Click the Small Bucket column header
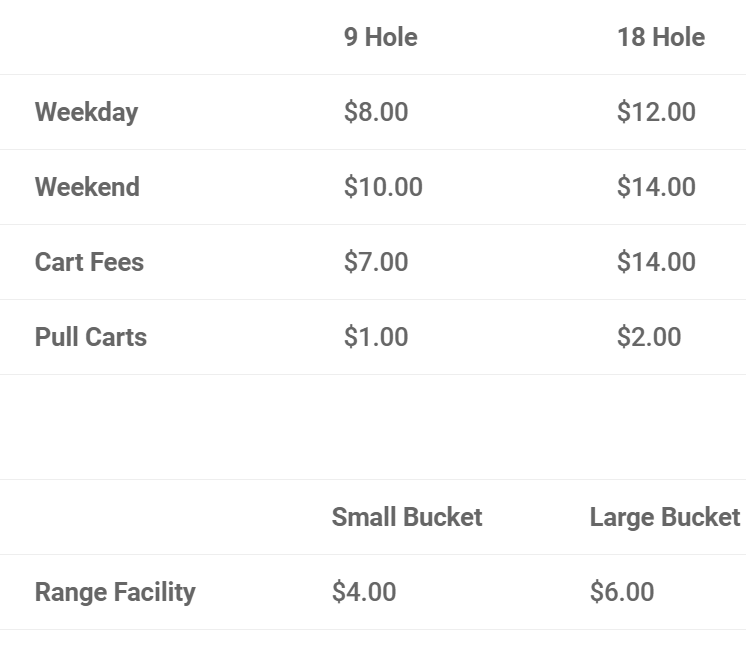Screen dimensions: 746x647 tap(407, 517)
